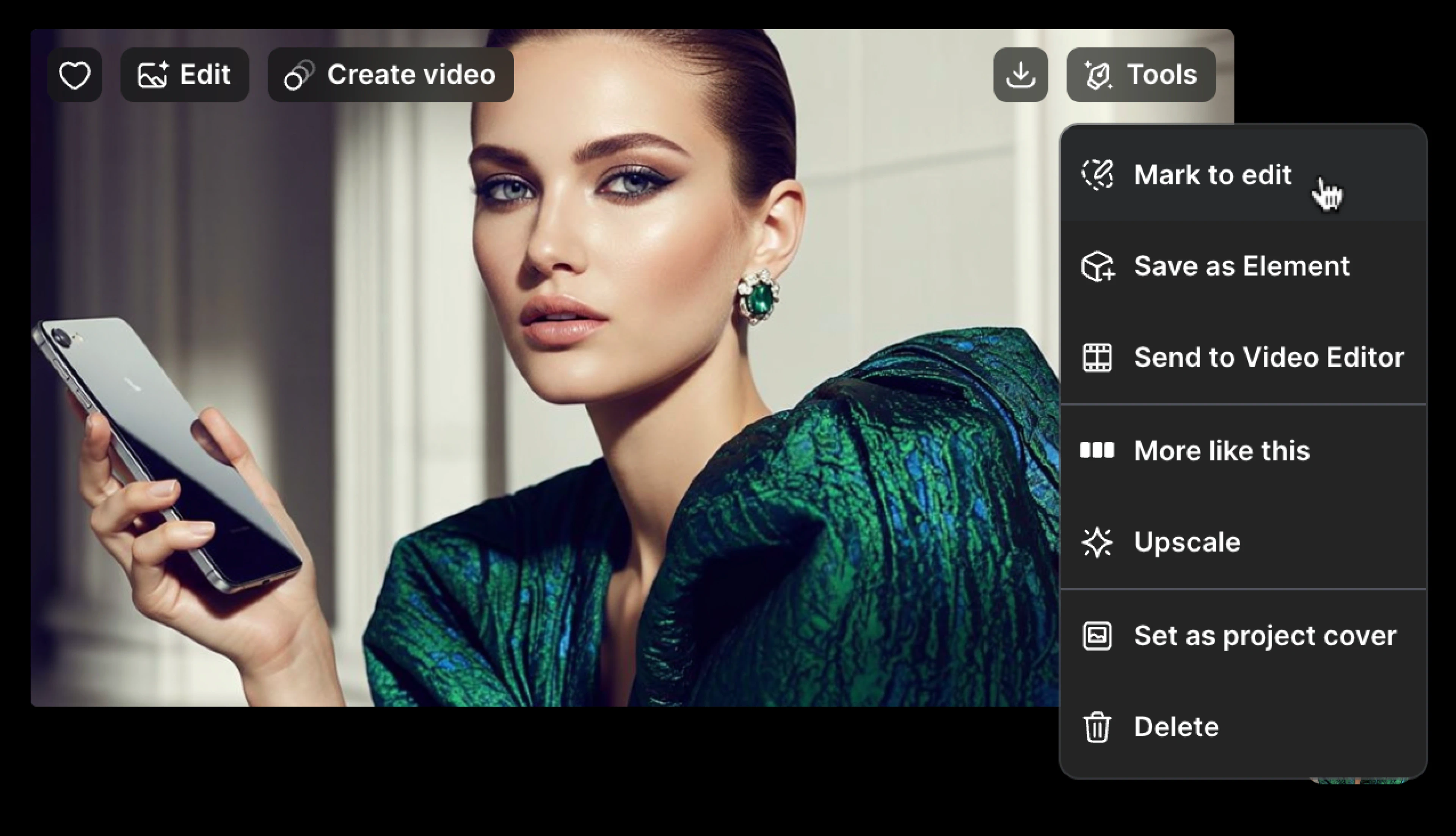Click the download icon button

click(x=1020, y=75)
